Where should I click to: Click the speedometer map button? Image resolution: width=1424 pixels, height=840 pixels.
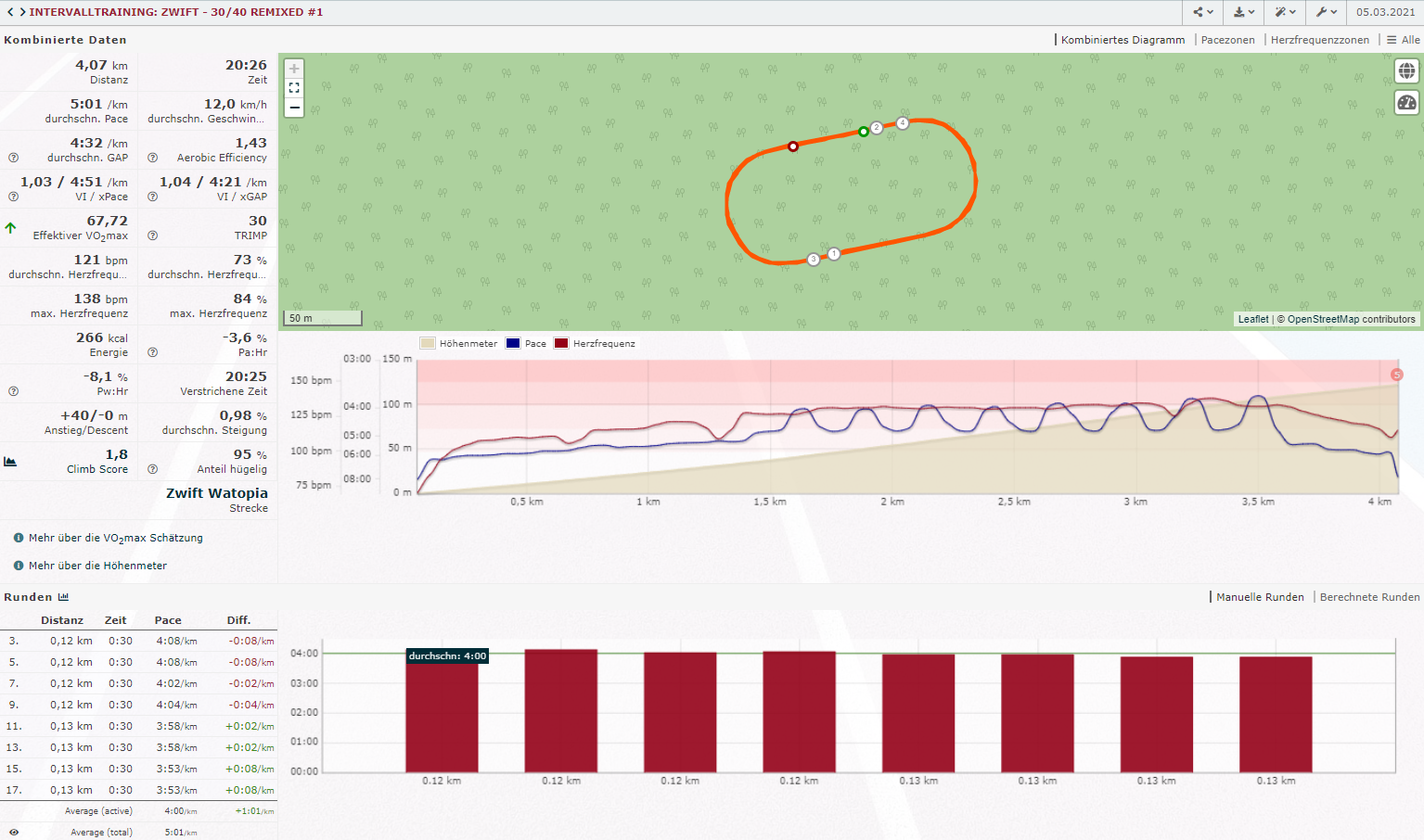click(x=1406, y=103)
